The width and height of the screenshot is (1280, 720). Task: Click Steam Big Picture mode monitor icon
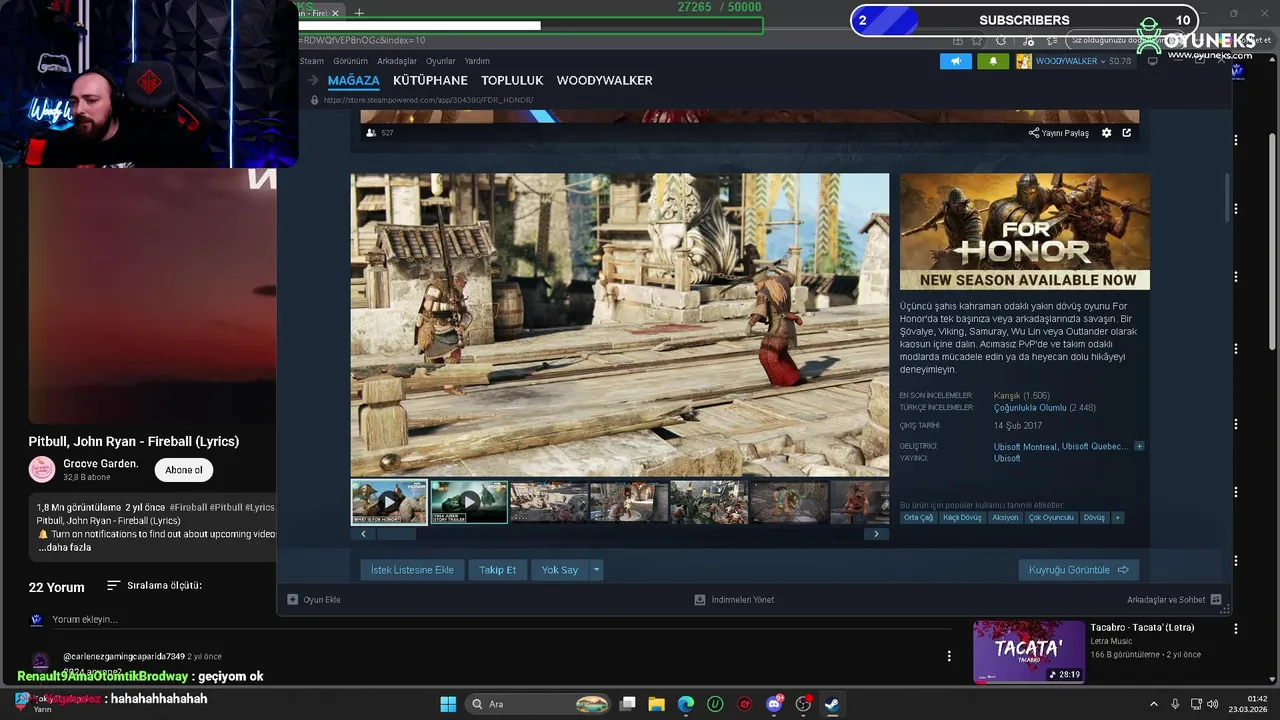(x=1152, y=61)
